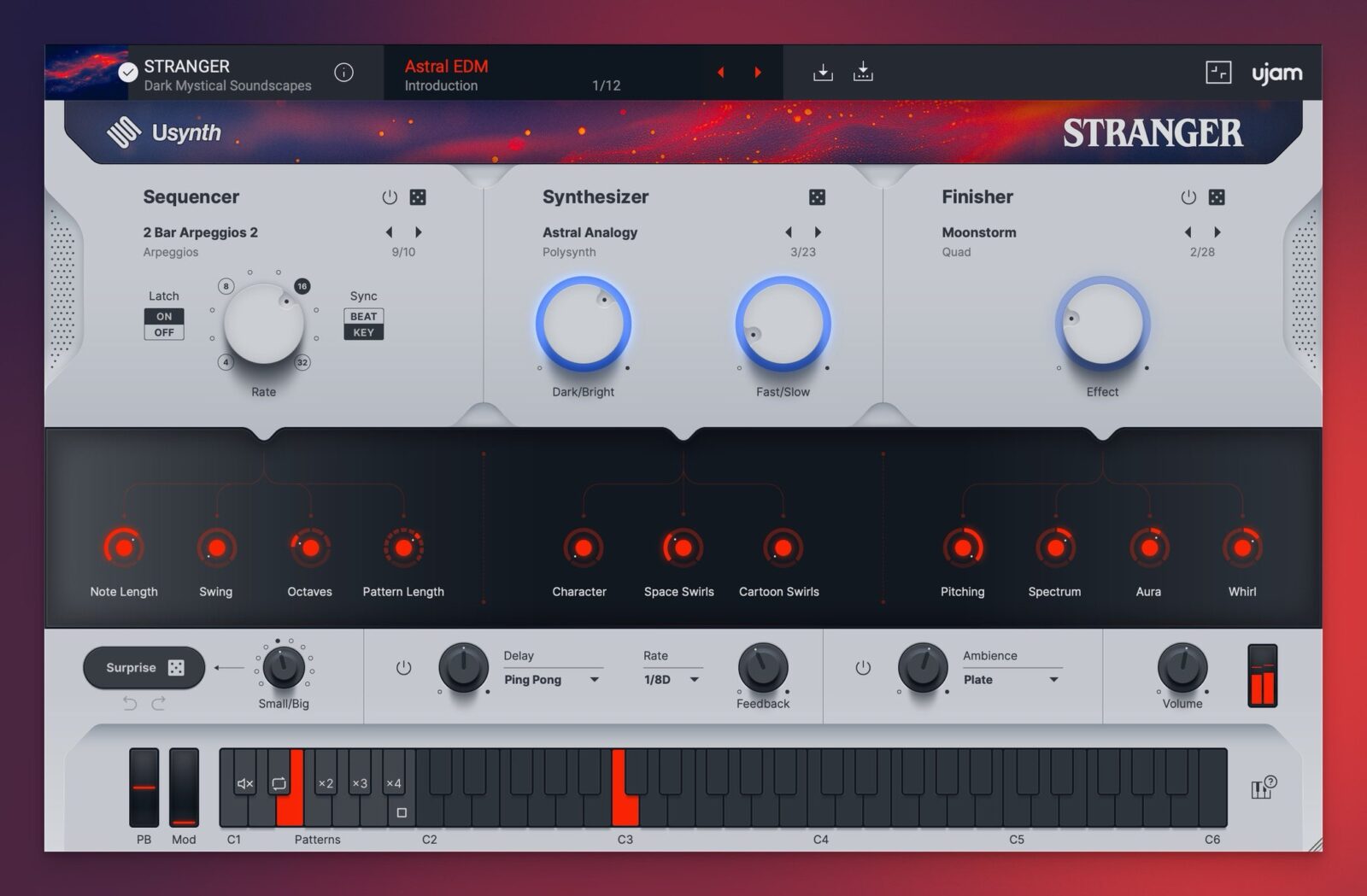Viewport: 1367px width, 896px height.
Task: Randomize the Sequencer with its dice icon
Action: click(418, 197)
